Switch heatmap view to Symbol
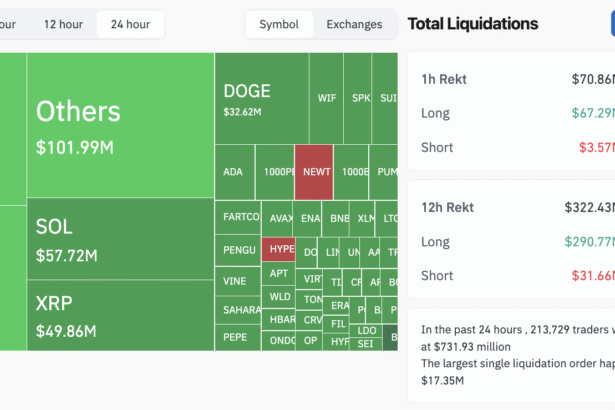 coord(278,24)
